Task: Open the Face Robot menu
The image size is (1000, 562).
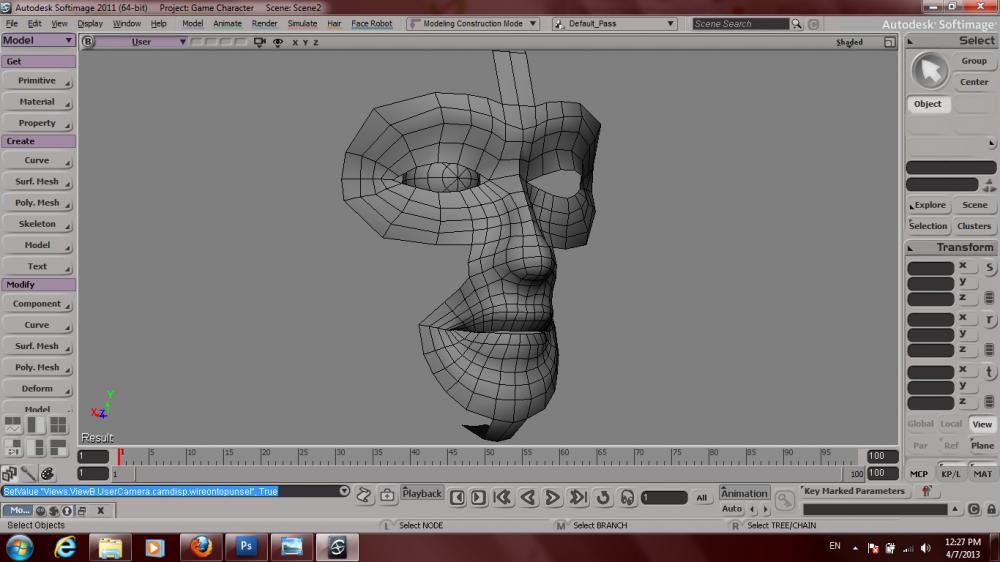Action: 371,24
